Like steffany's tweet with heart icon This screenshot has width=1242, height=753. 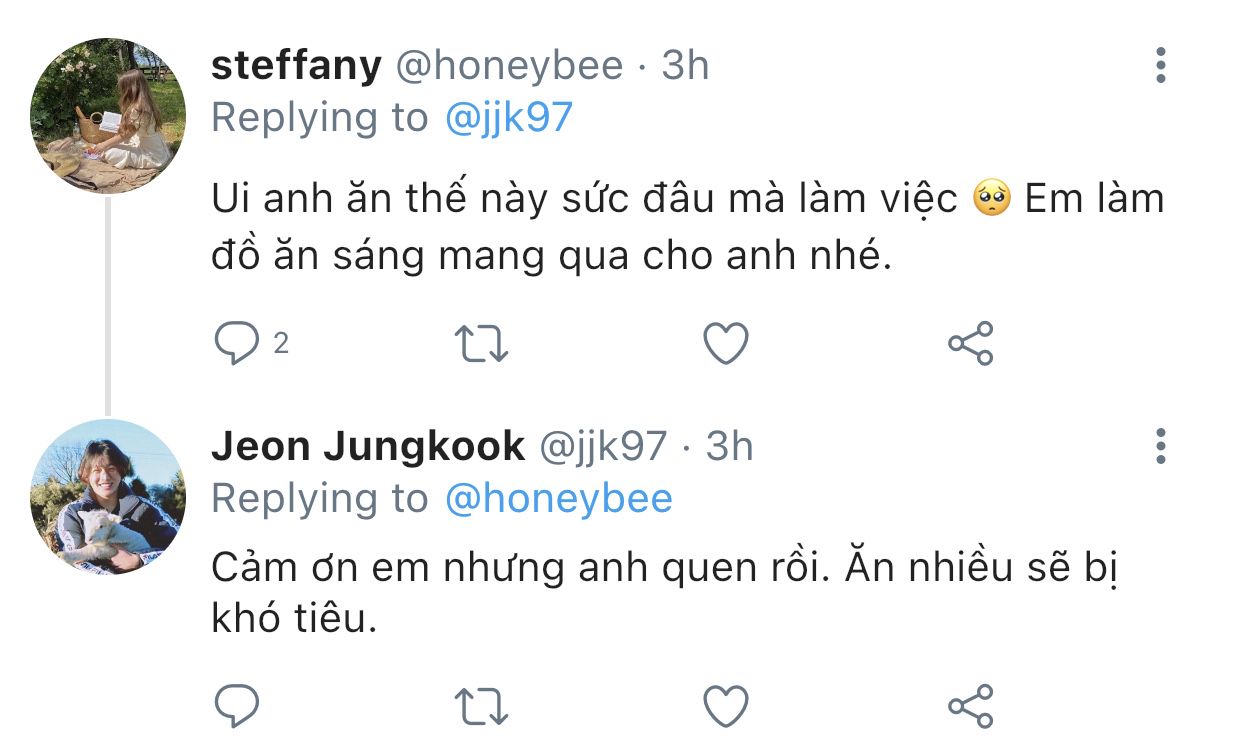point(726,344)
